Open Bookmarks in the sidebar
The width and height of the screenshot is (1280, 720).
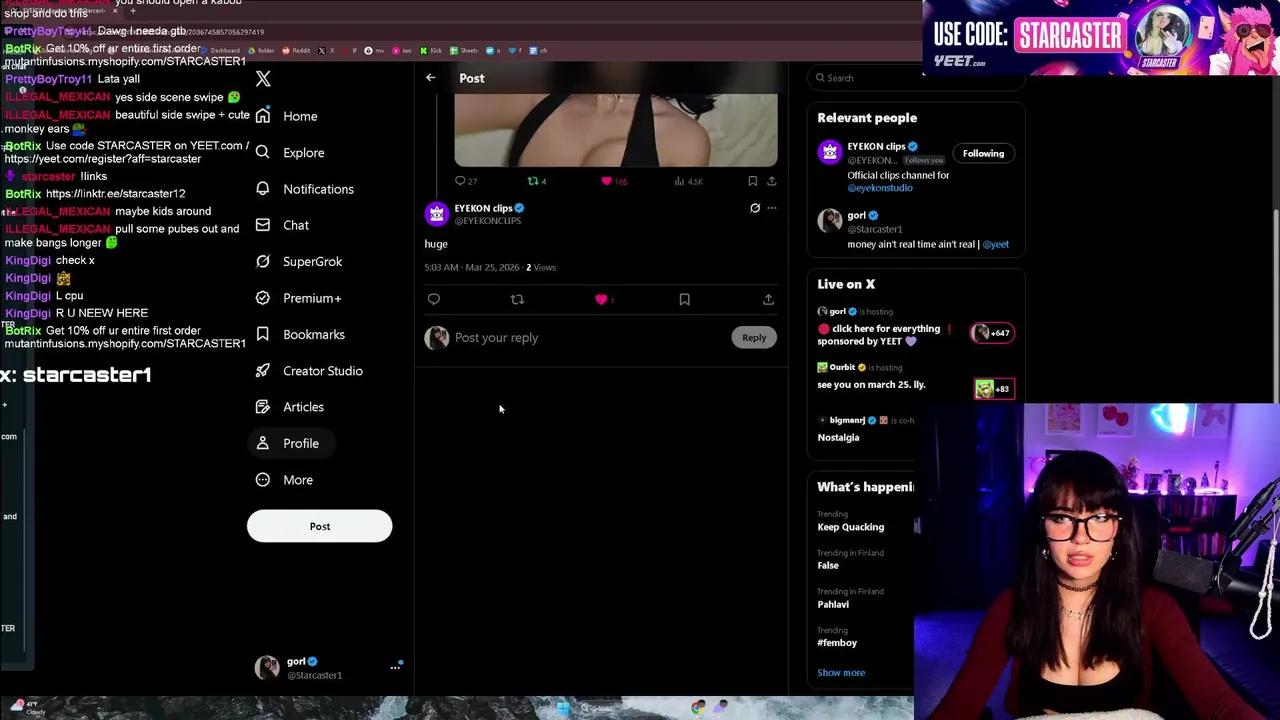point(300,334)
